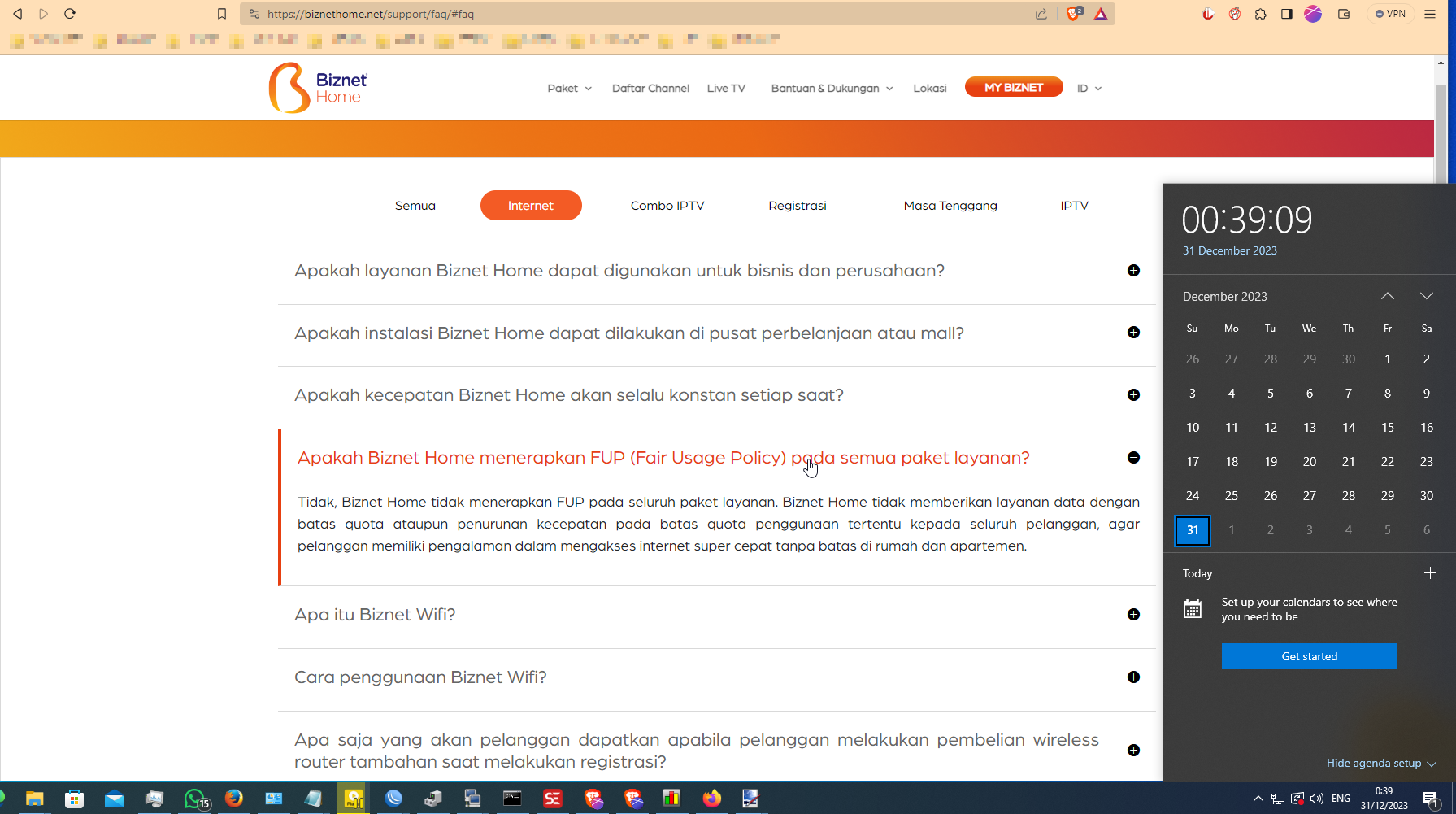Open the ID language dropdown
The width and height of the screenshot is (1456, 814).
[x=1088, y=88]
